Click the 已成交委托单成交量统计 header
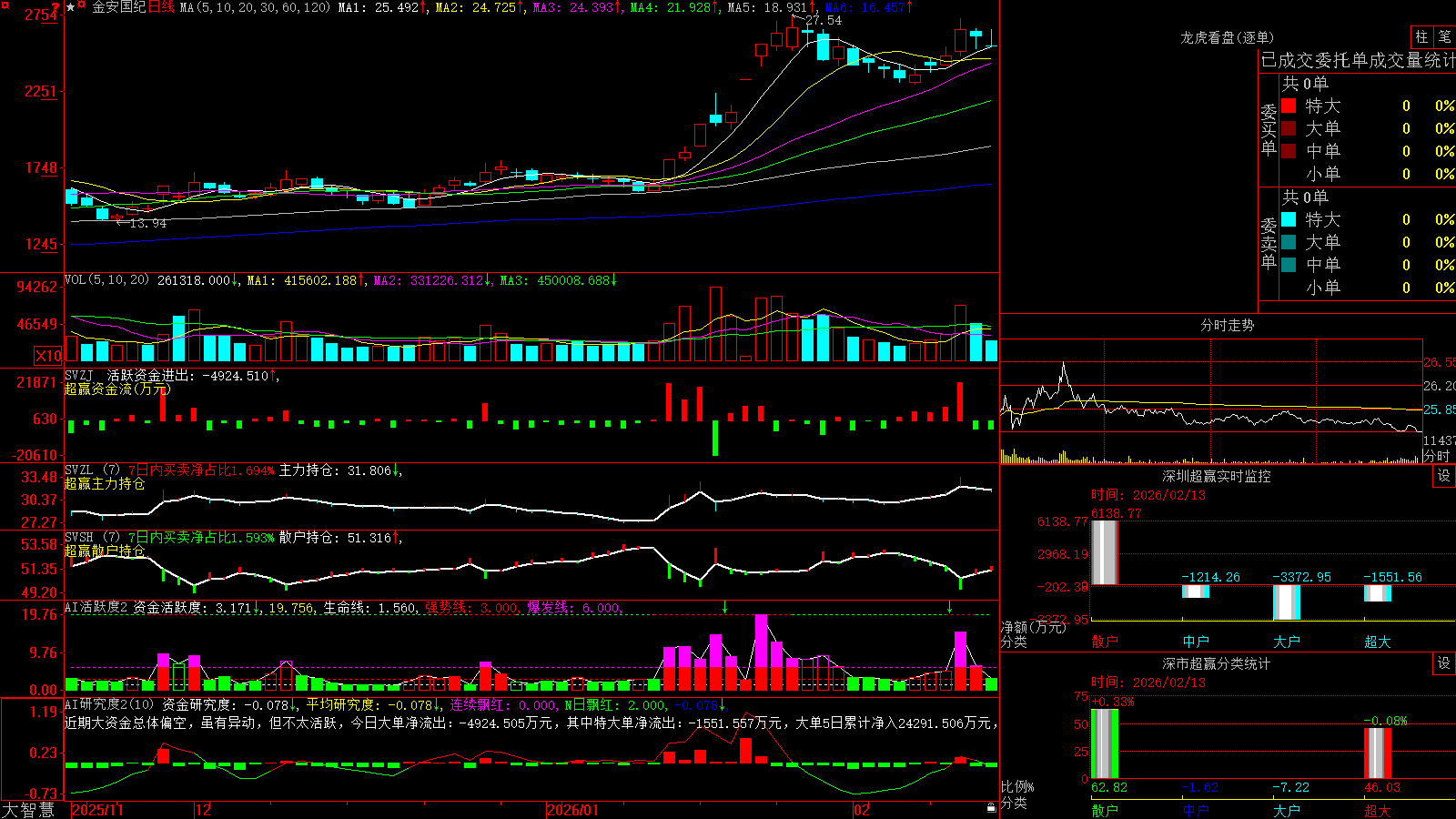Screen dimensions: 1456x819 pyautogui.click(x=1358, y=60)
